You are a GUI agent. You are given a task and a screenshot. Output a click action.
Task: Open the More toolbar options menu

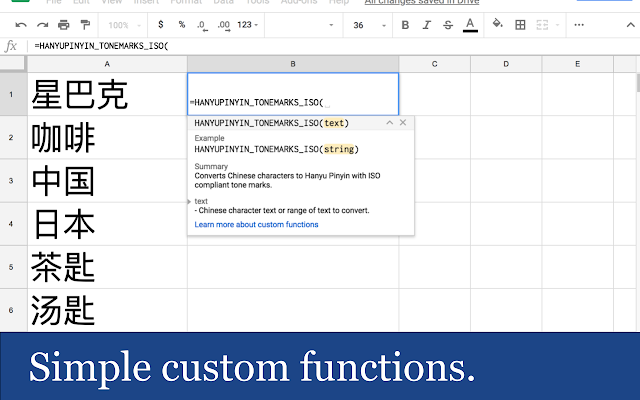(x=579, y=25)
